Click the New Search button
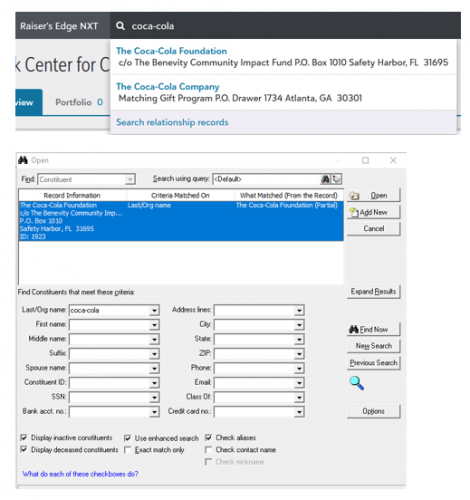 coord(373,346)
